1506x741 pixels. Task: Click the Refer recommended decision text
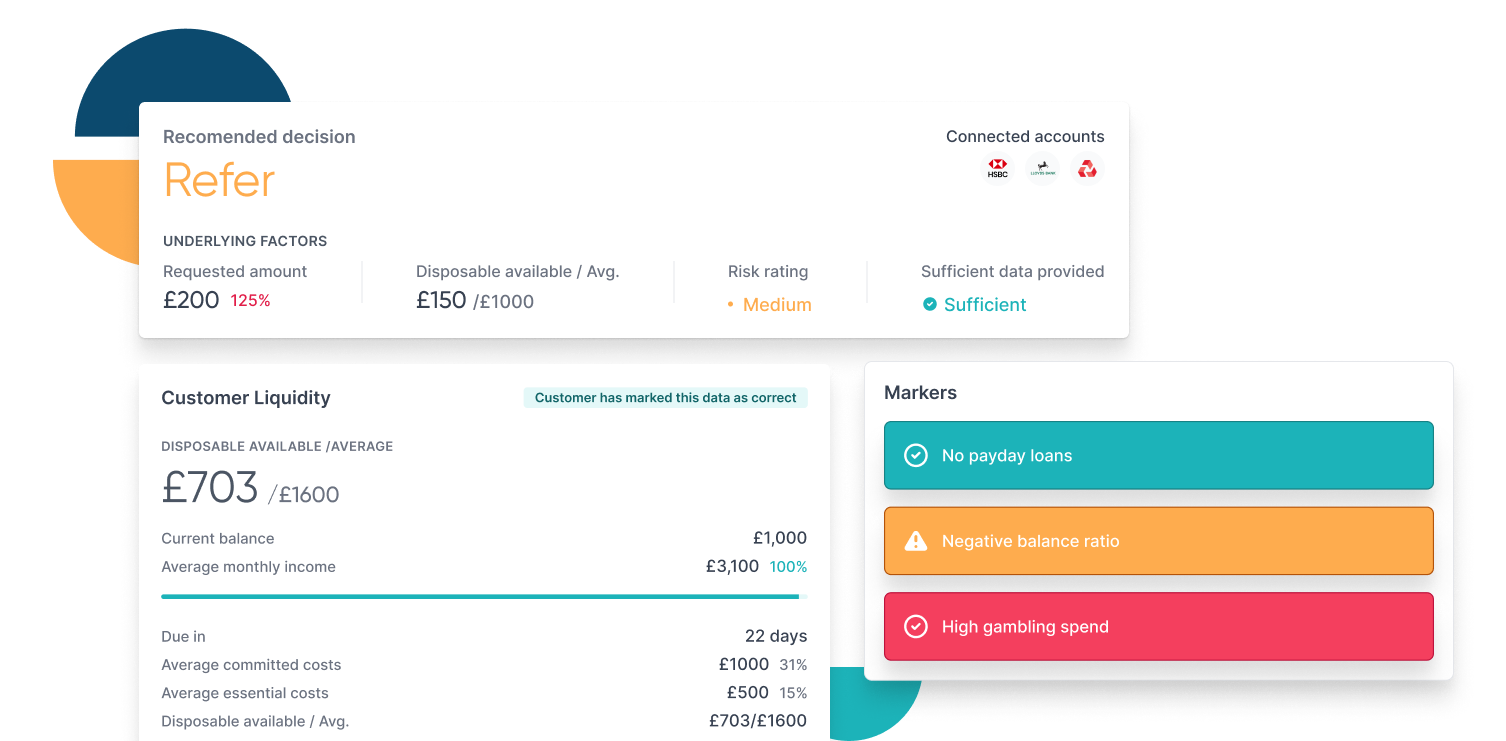pyautogui.click(x=220, y=181)
